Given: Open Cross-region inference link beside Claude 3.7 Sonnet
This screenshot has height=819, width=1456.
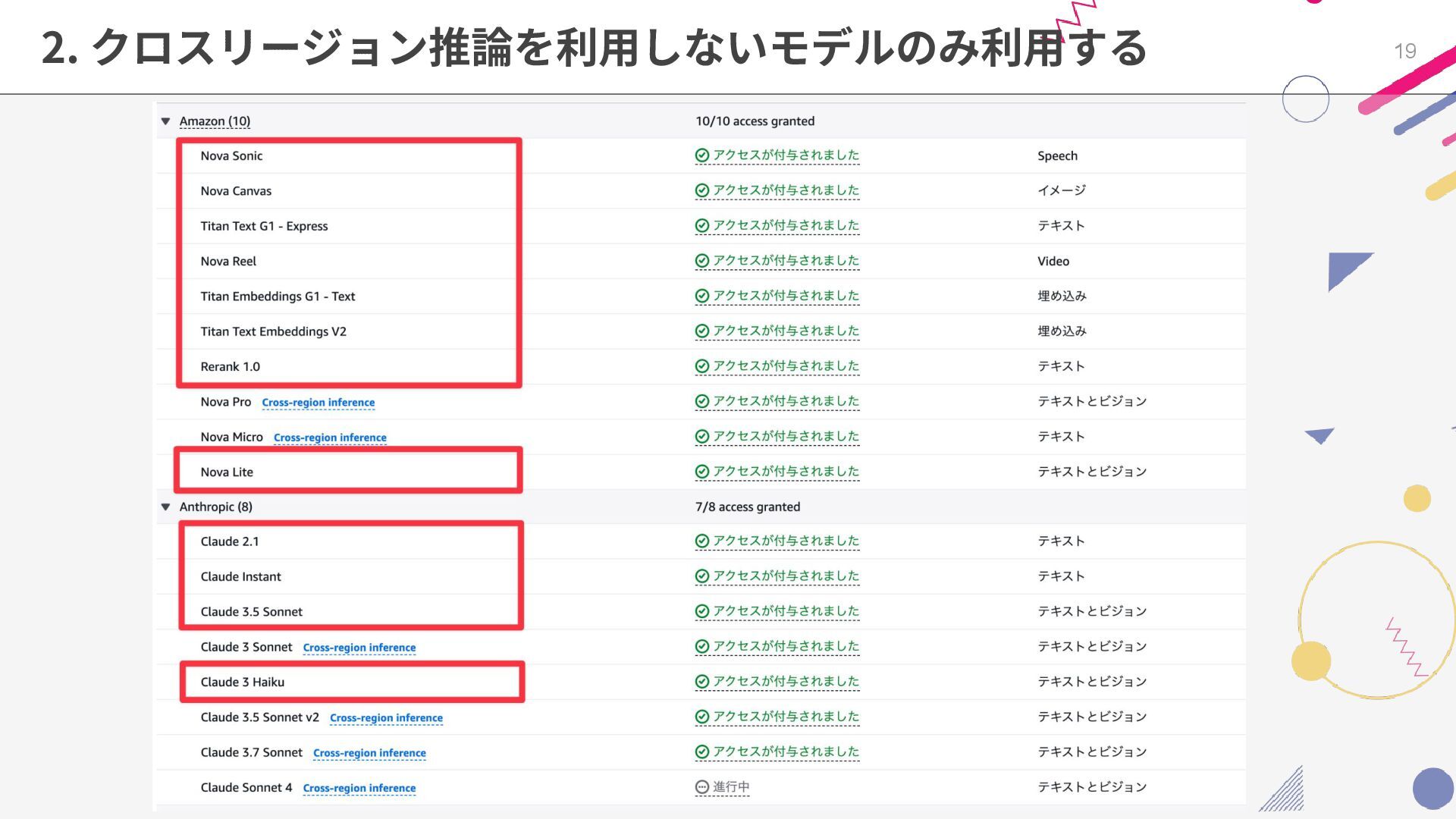Looking at the screenshot, I should coord(369,753).
